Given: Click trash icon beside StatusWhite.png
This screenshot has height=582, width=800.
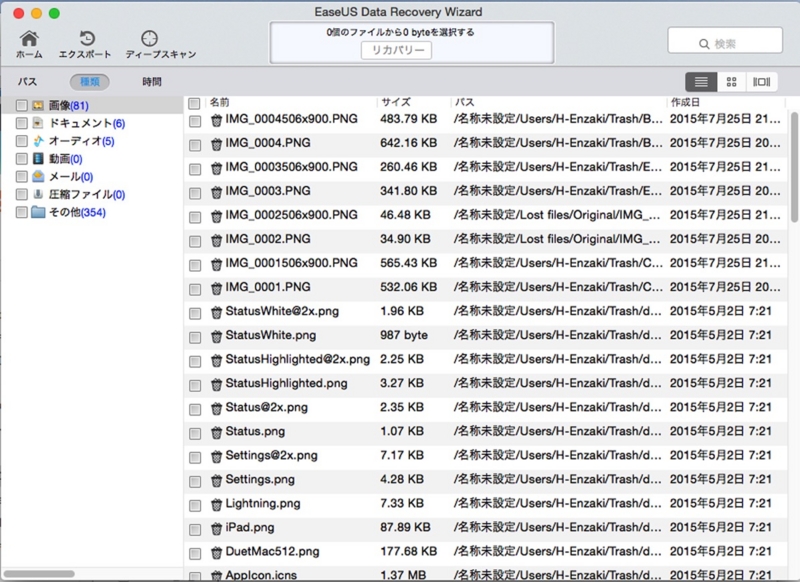Looking at the screenshot, I should 216,337.
